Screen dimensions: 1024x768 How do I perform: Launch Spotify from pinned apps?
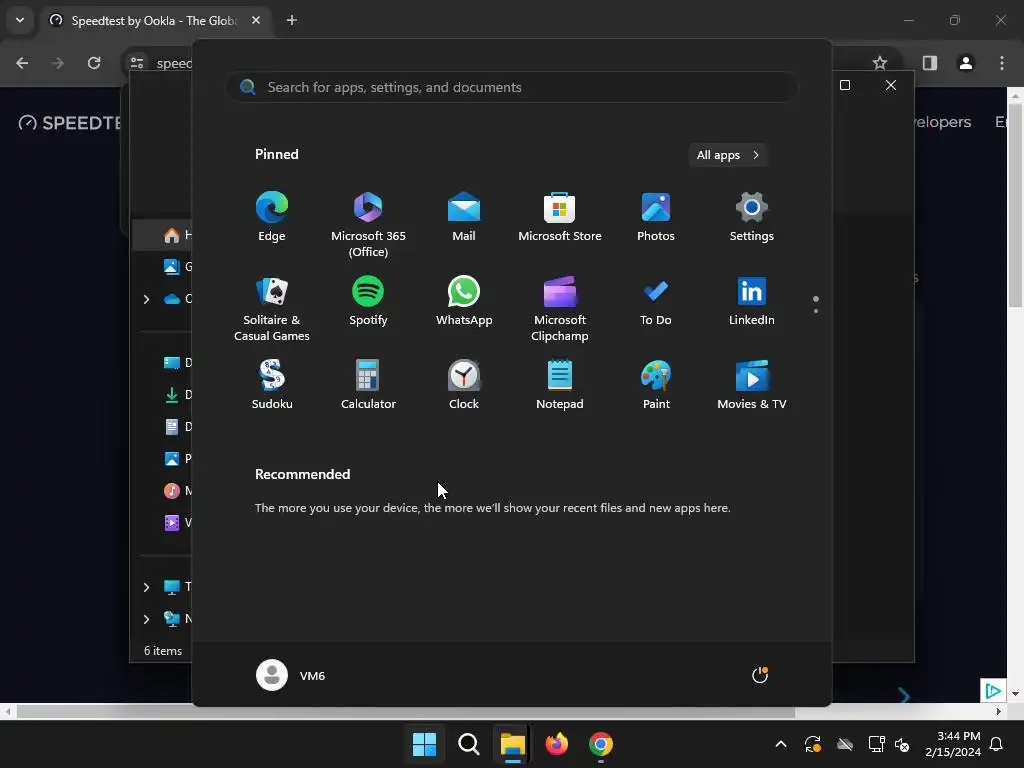coord(368,301)
